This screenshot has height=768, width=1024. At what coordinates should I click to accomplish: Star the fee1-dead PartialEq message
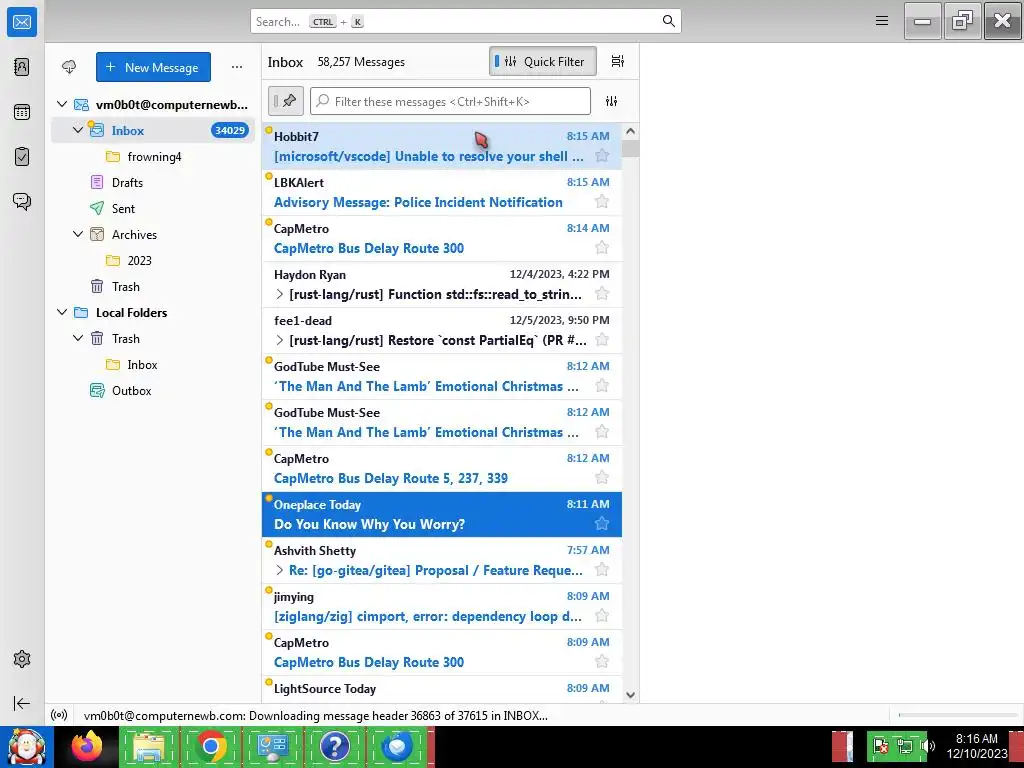(602, 340)
